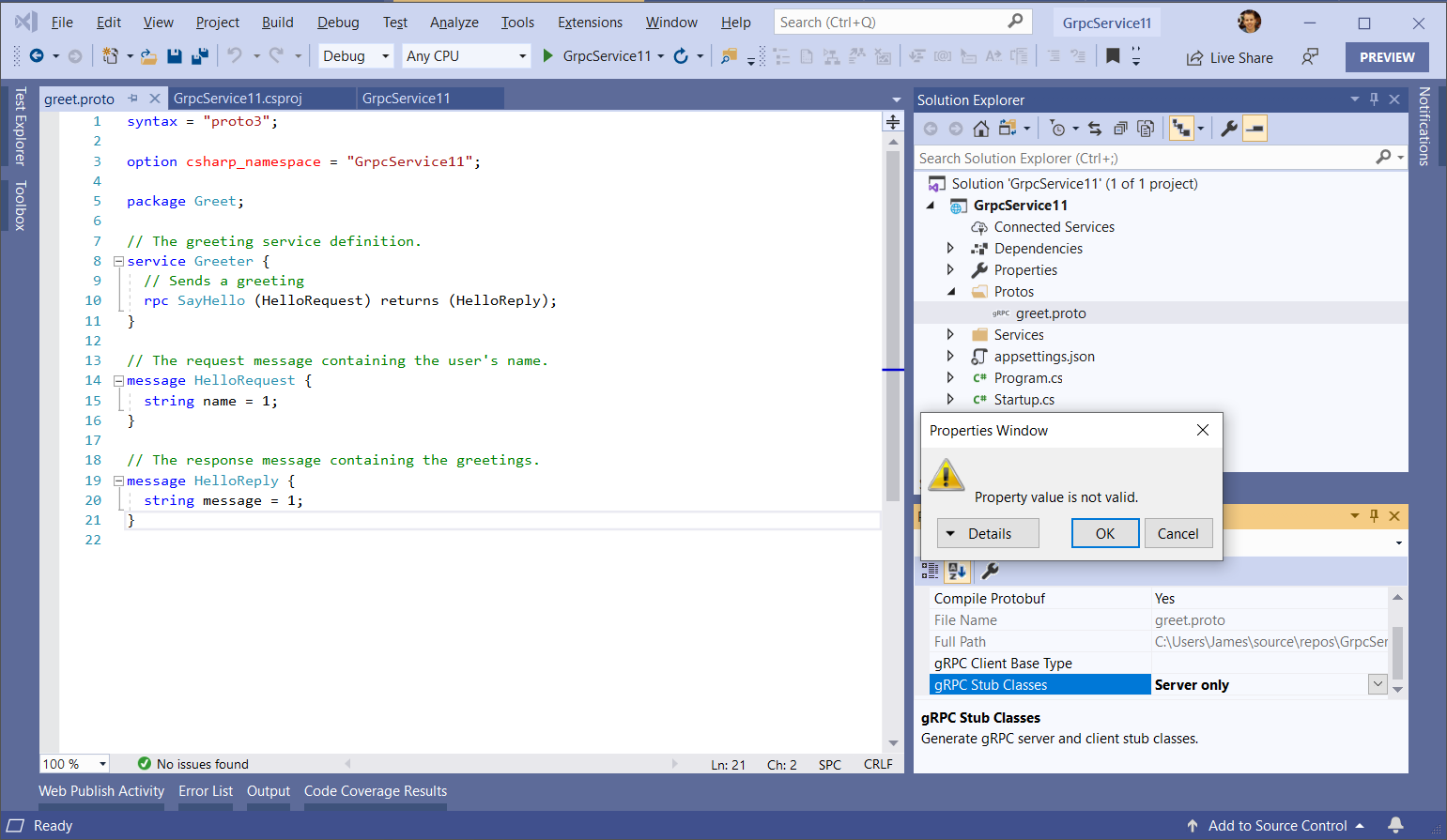The image size is (1447, 840).
Task: Open the Any CPU platform dropdown
Action: tap(465, 56)
